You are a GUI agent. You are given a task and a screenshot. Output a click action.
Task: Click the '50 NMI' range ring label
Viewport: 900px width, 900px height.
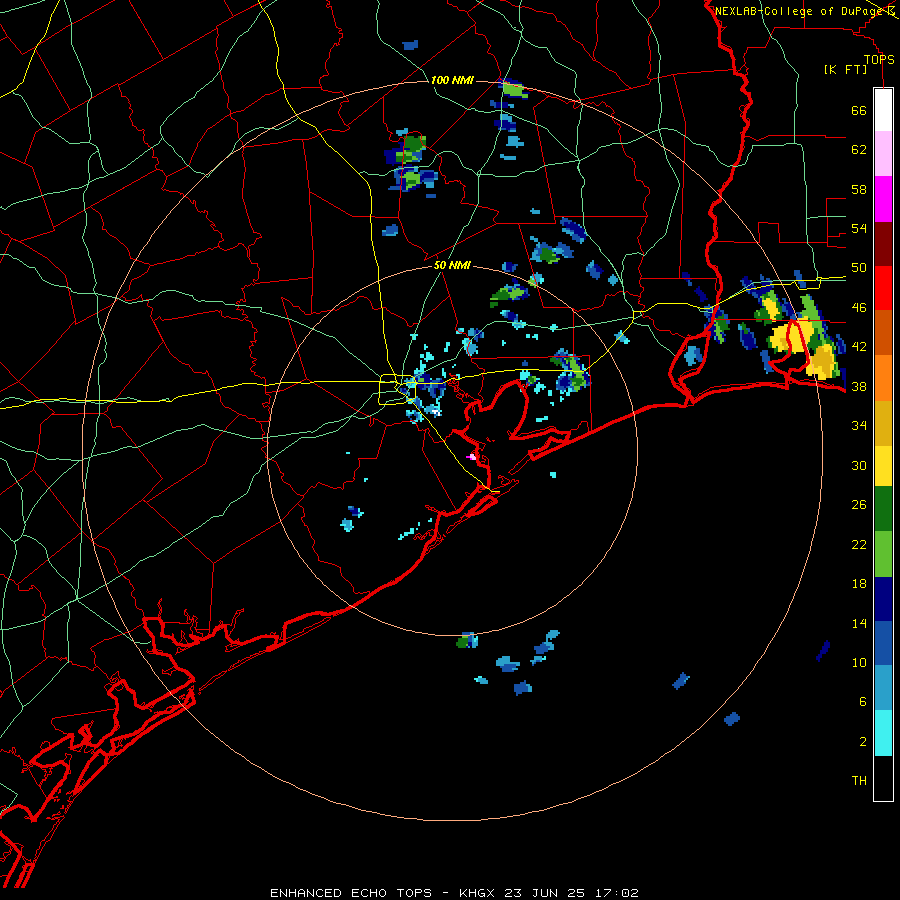tap(452, 265)
